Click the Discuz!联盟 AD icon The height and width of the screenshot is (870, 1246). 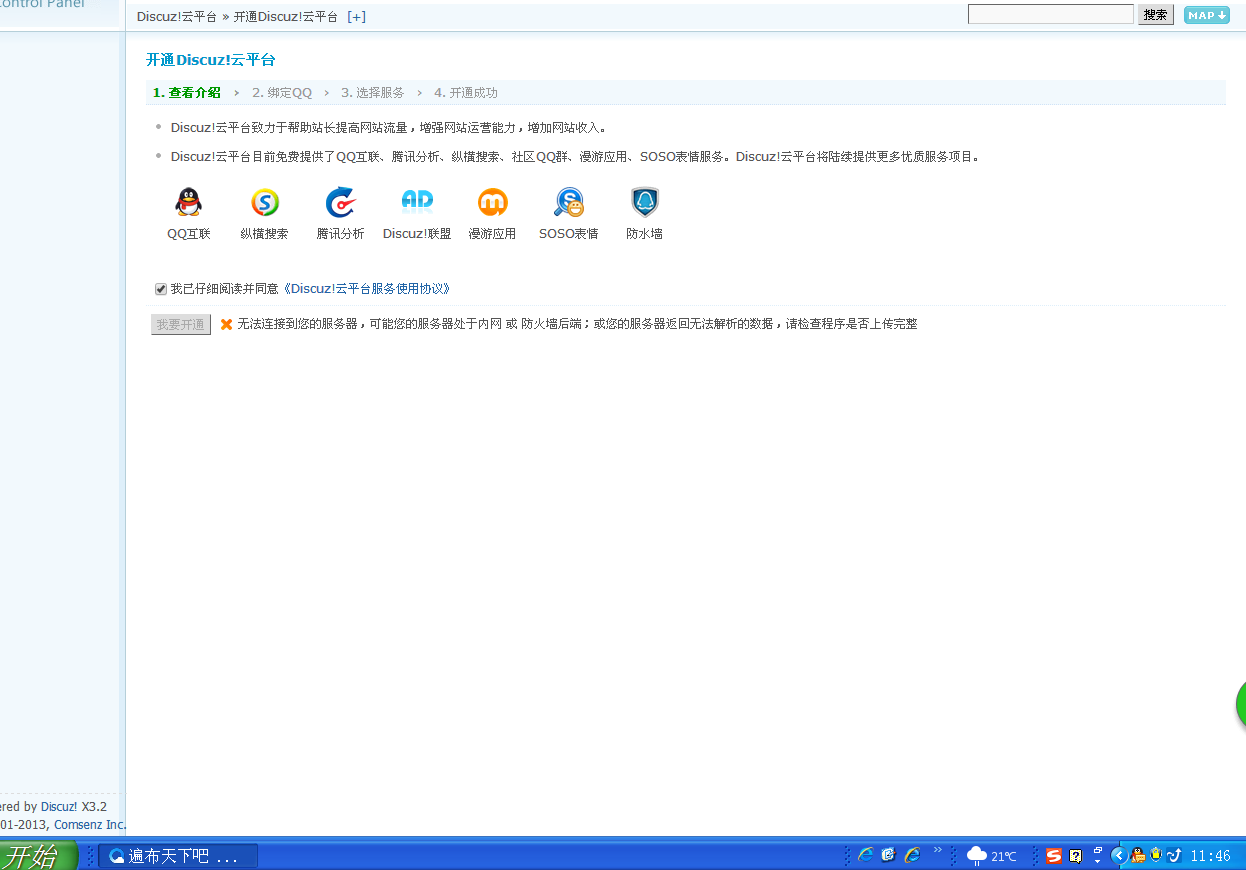(x=417, y=201)
